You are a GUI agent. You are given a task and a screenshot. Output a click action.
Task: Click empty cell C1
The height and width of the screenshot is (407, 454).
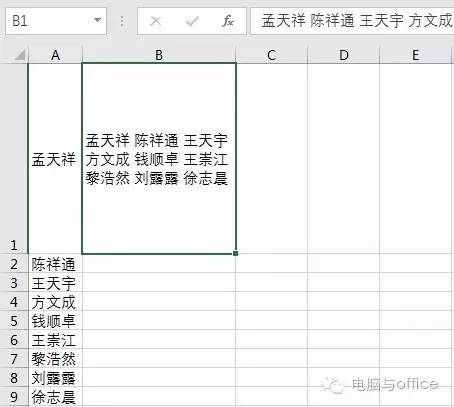[x=271, y=158]
